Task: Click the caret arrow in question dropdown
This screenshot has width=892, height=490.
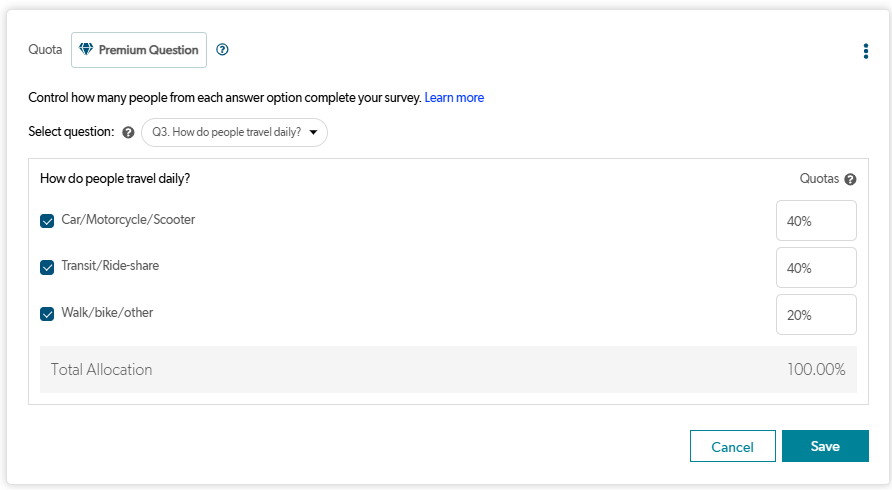Action: 313,132
